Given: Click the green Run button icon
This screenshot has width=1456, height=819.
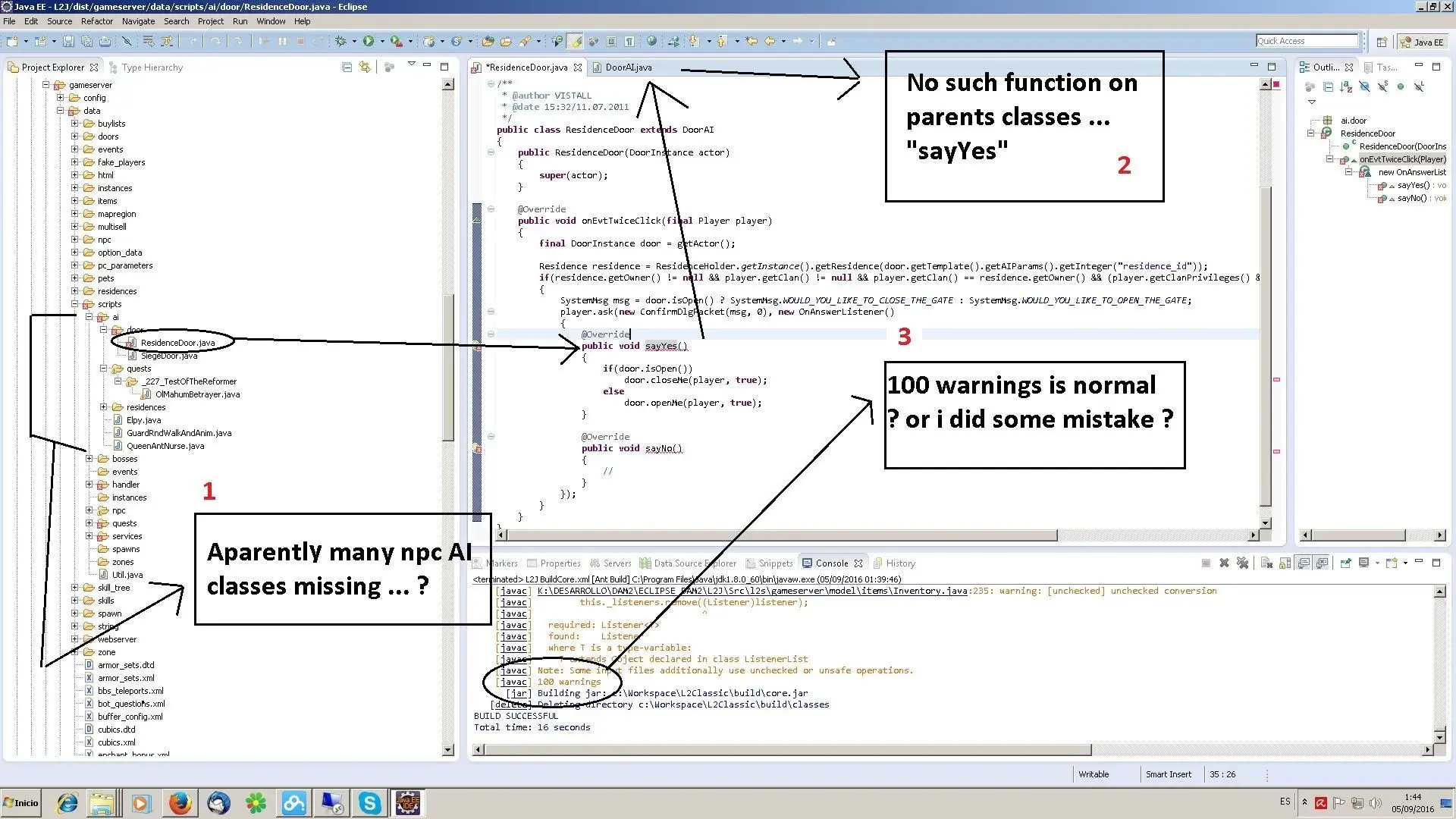Looking at the screenshot, I should (369, 41).
